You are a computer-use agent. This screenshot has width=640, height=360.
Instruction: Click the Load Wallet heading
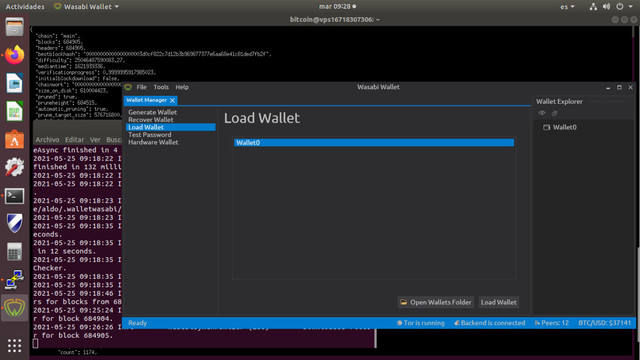[x=262, y=118]
